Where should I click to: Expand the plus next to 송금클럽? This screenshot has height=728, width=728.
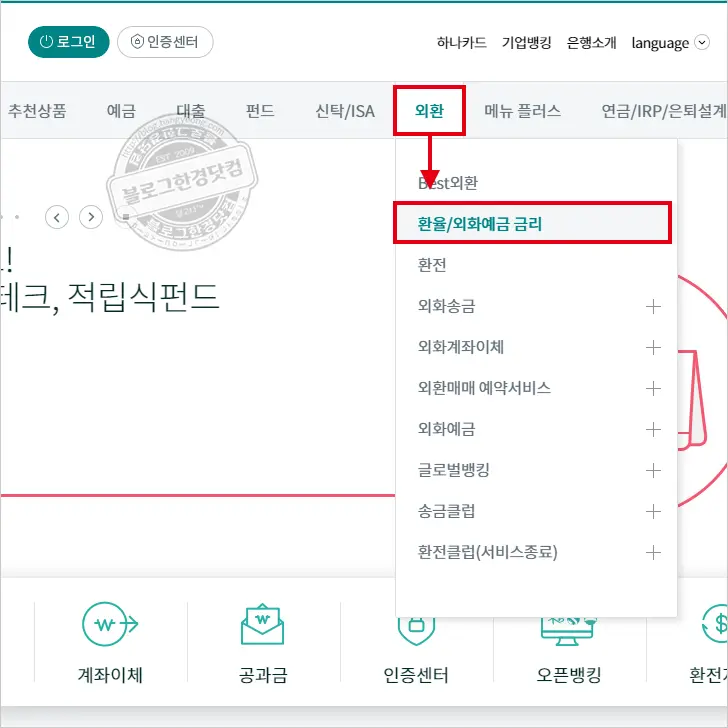[653, 512]
